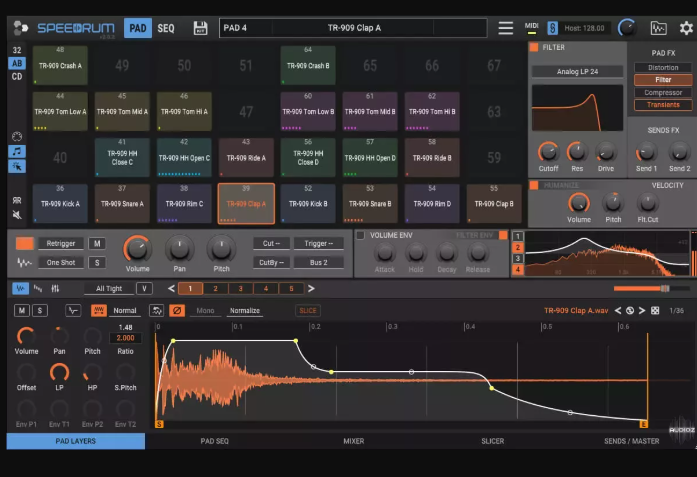This screenshot has height=477, width=697.
Task: Toggle layer solo S button
Action: (x=40, y=310)
